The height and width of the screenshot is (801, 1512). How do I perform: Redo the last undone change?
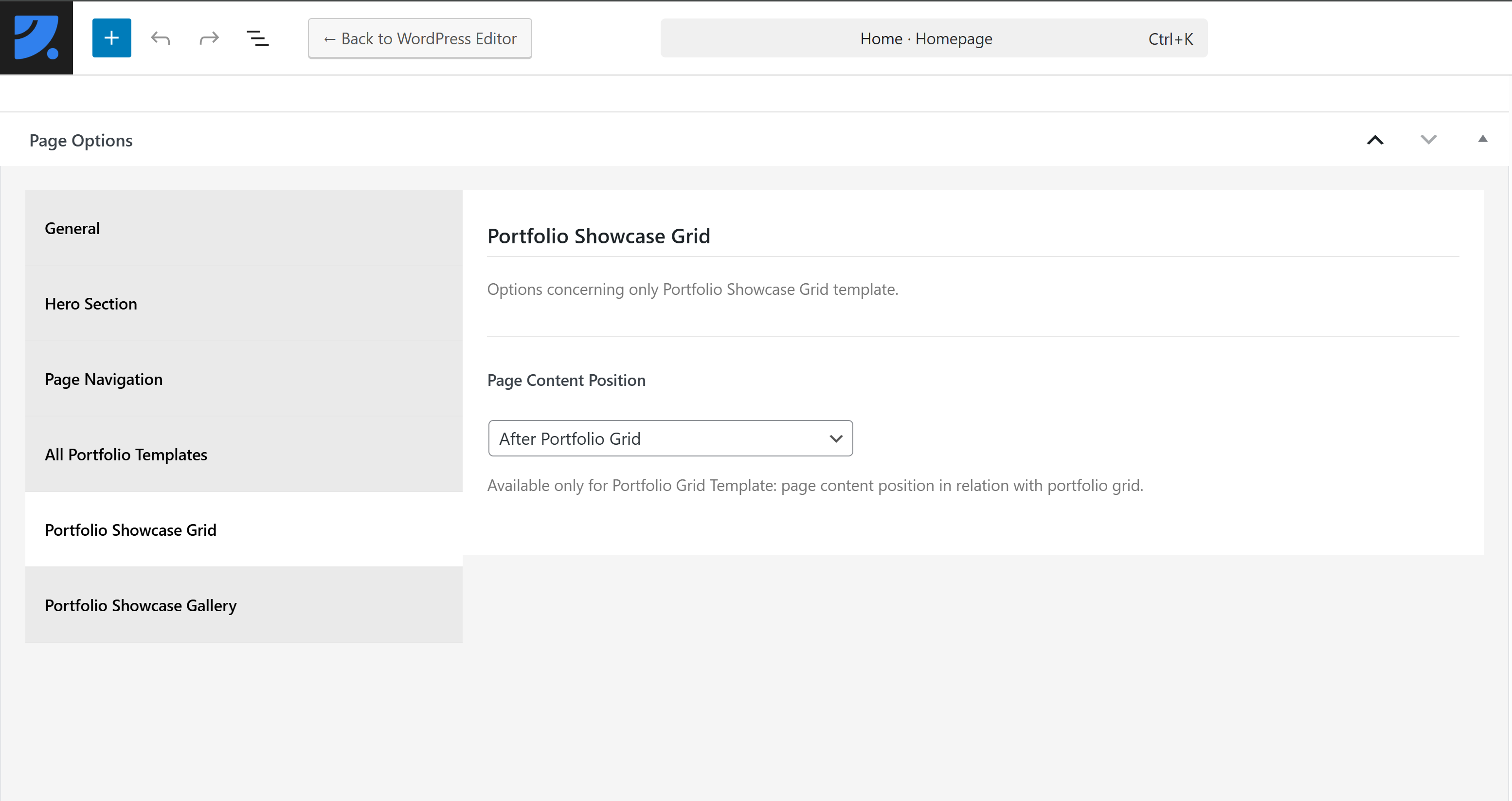[209, 38]
